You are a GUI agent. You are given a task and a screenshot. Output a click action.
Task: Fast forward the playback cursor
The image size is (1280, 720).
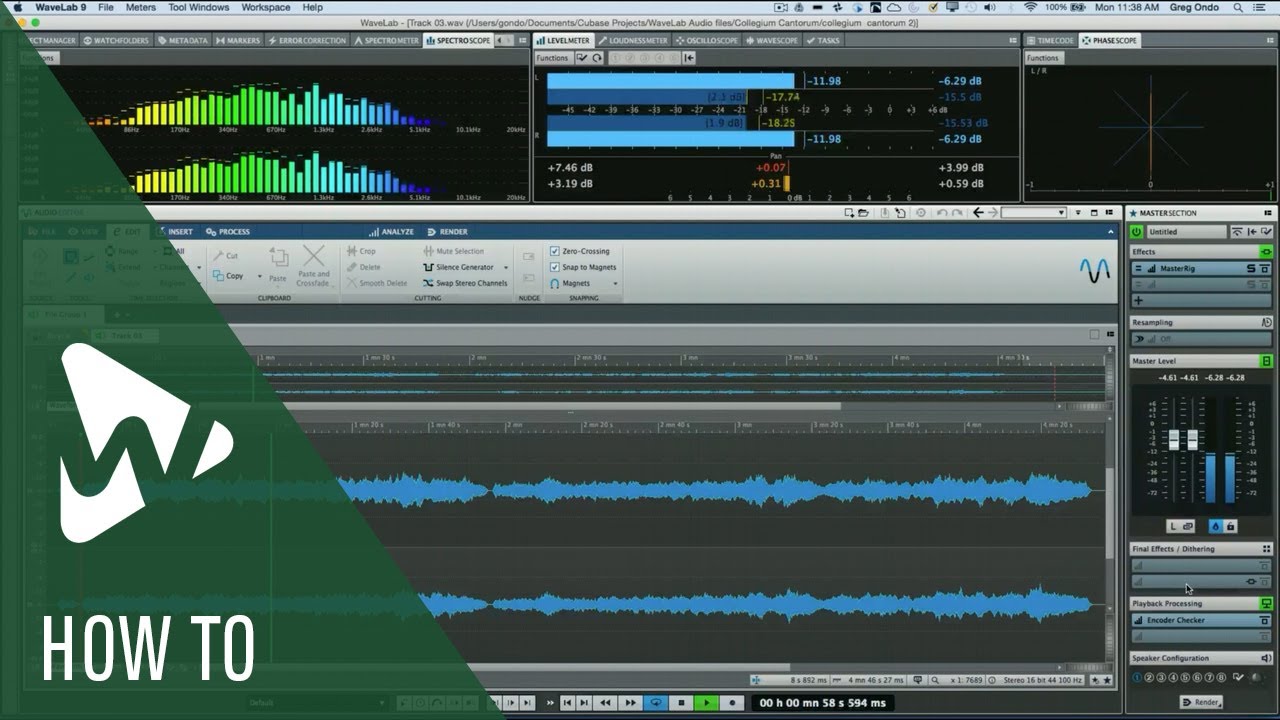[632, 703]
